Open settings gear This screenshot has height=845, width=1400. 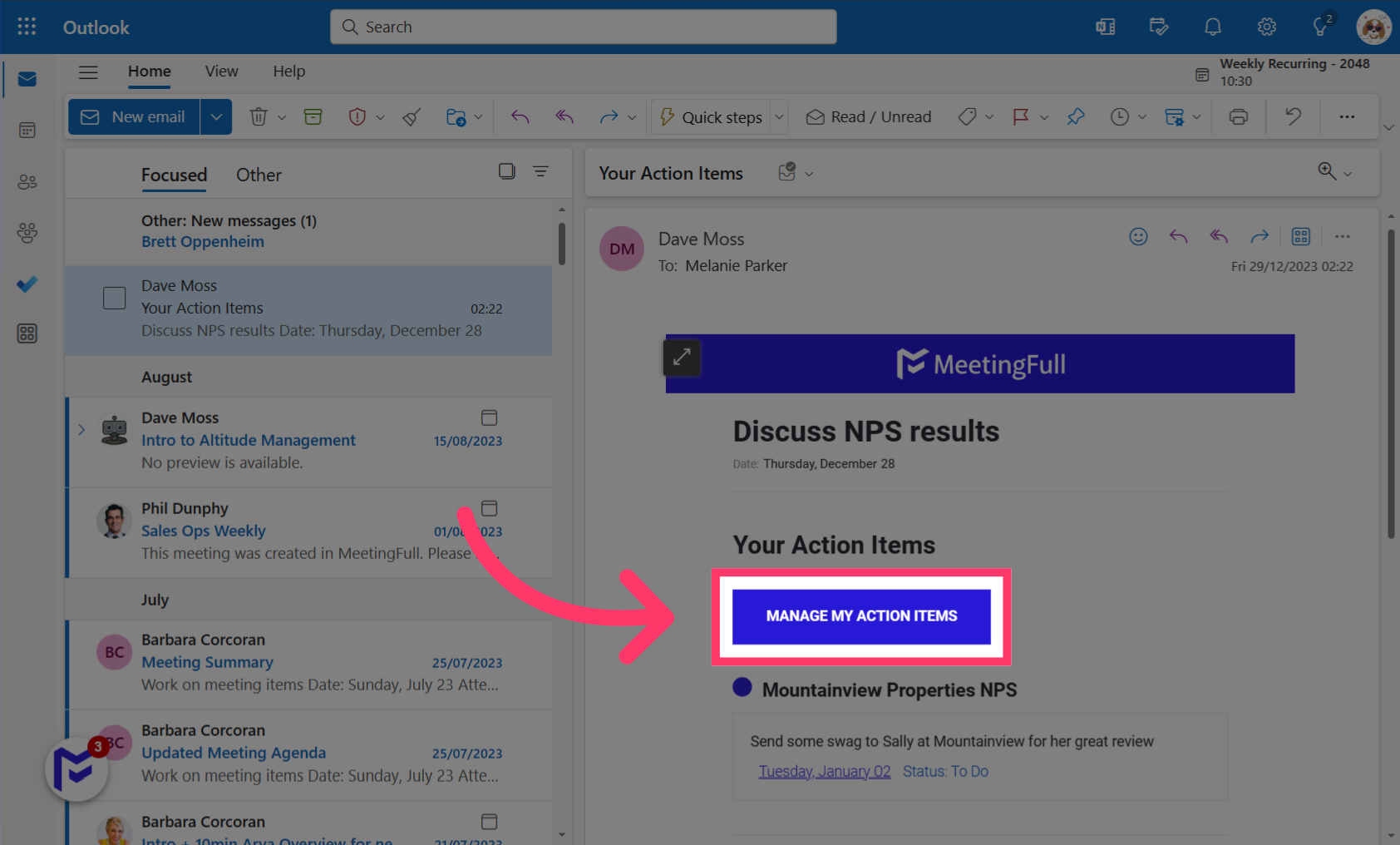[1267, 27]
